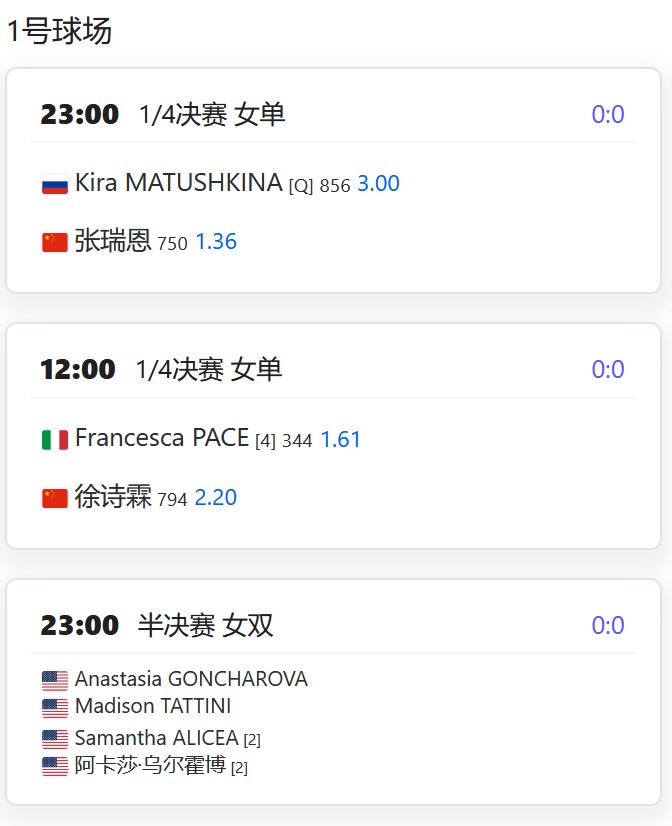Click the Italian flag beside Francesca PACE
The width and height of the screenshot is (672, 826).
54,440
